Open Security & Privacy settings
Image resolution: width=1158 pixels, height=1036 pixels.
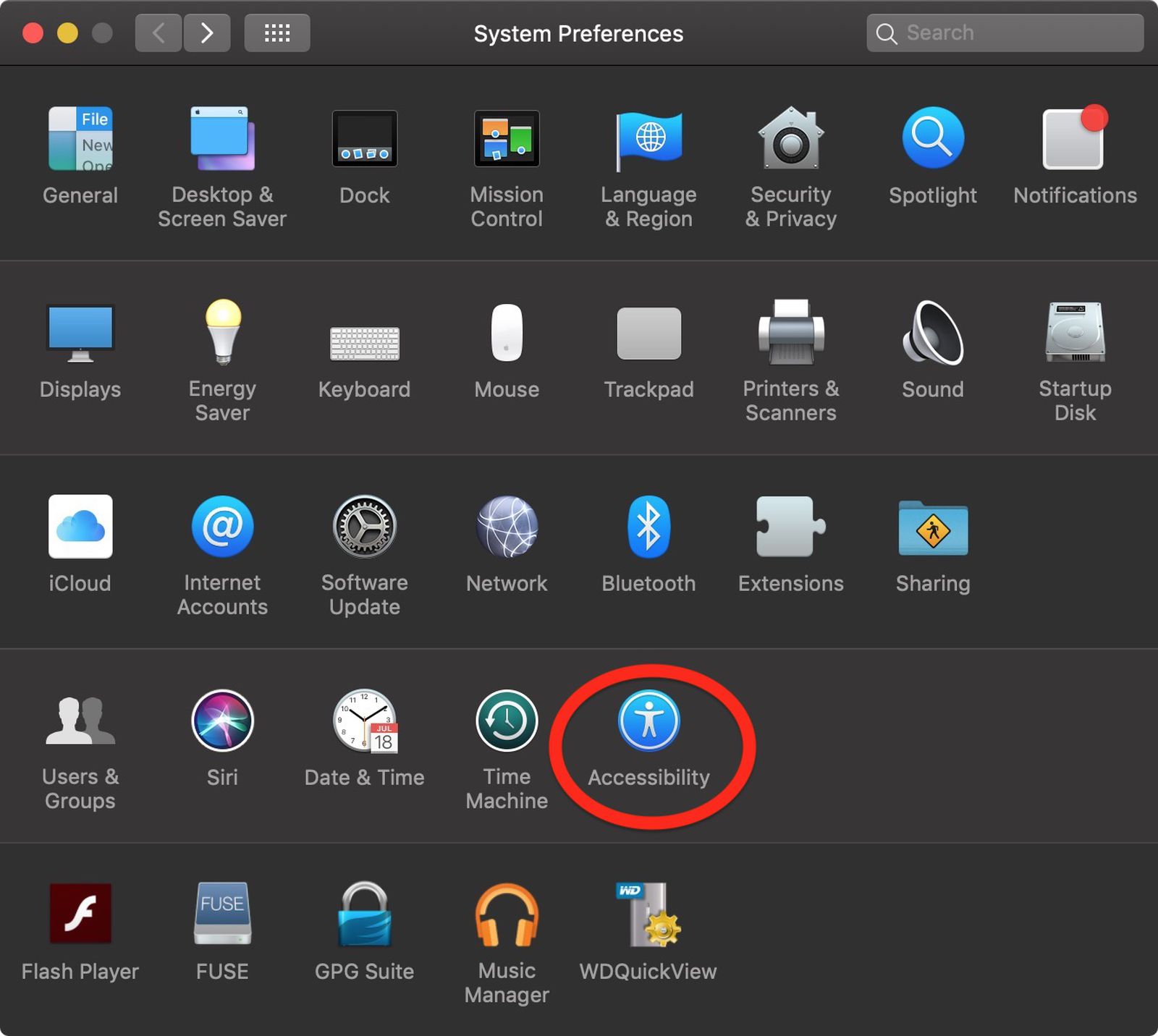[790, 139]
